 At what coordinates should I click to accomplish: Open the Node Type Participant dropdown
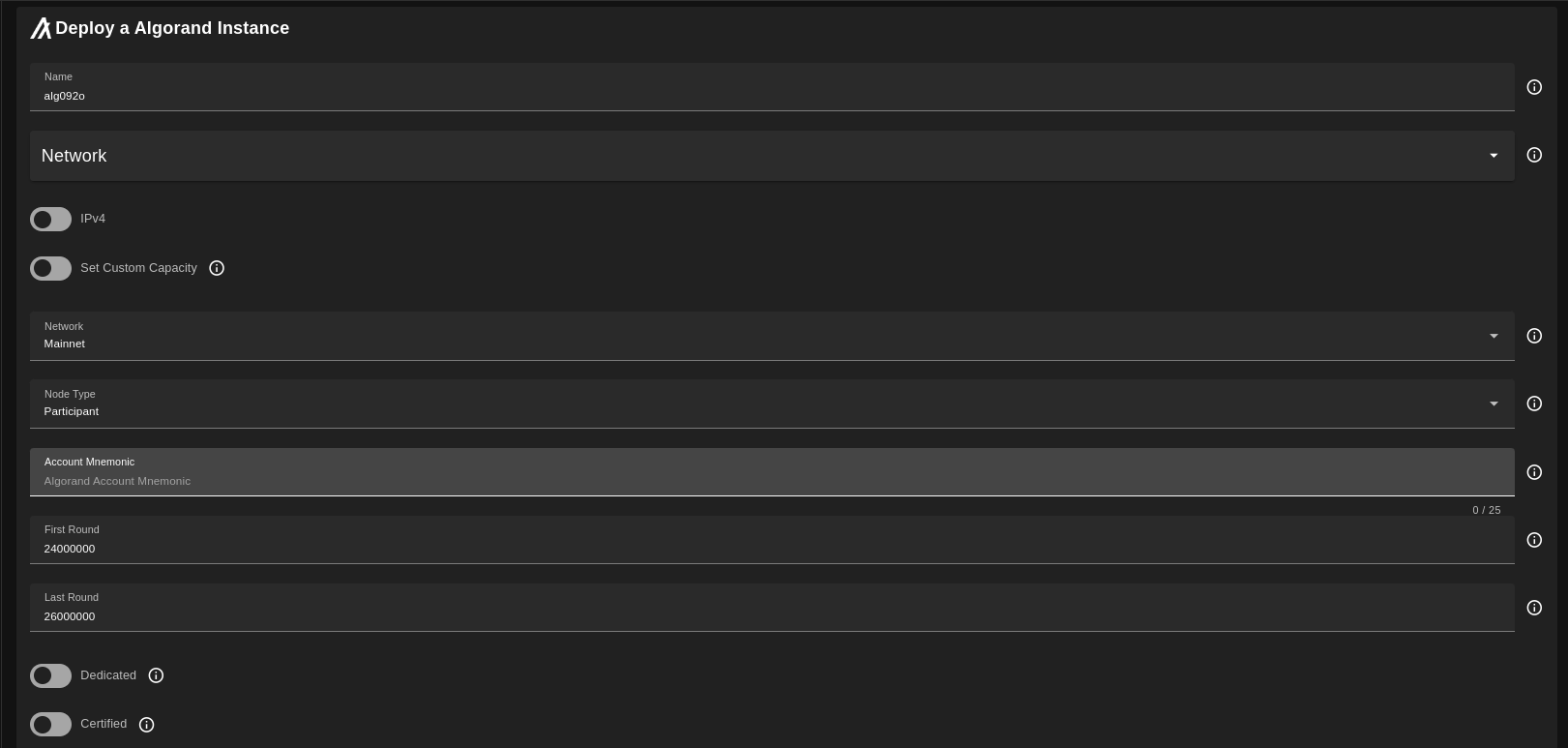771,404
